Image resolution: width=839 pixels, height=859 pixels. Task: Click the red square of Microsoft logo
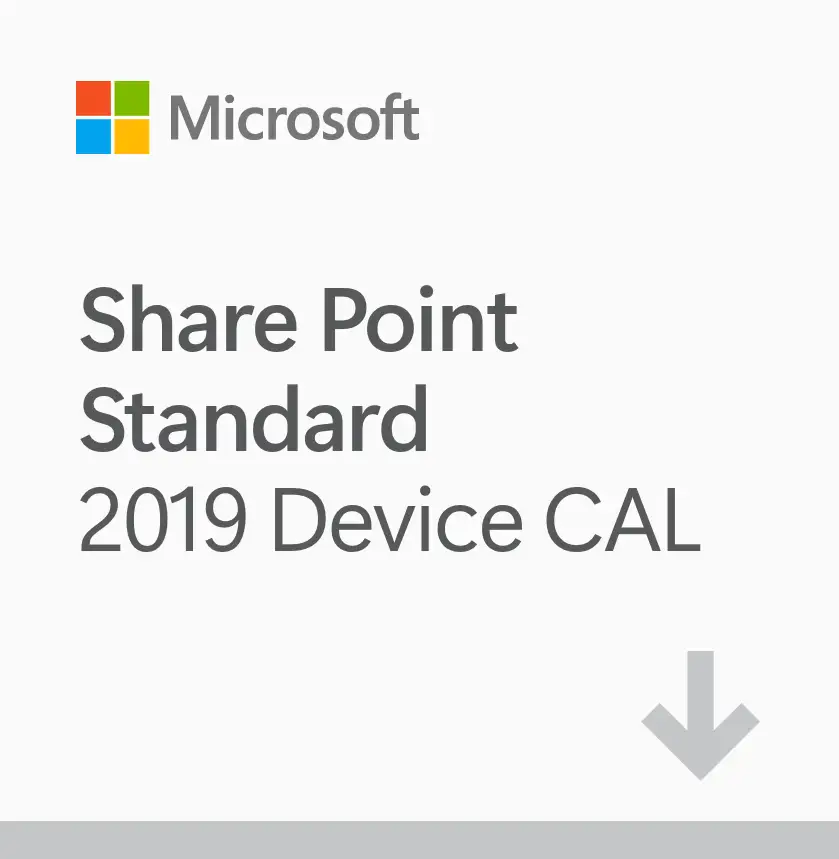93,98
